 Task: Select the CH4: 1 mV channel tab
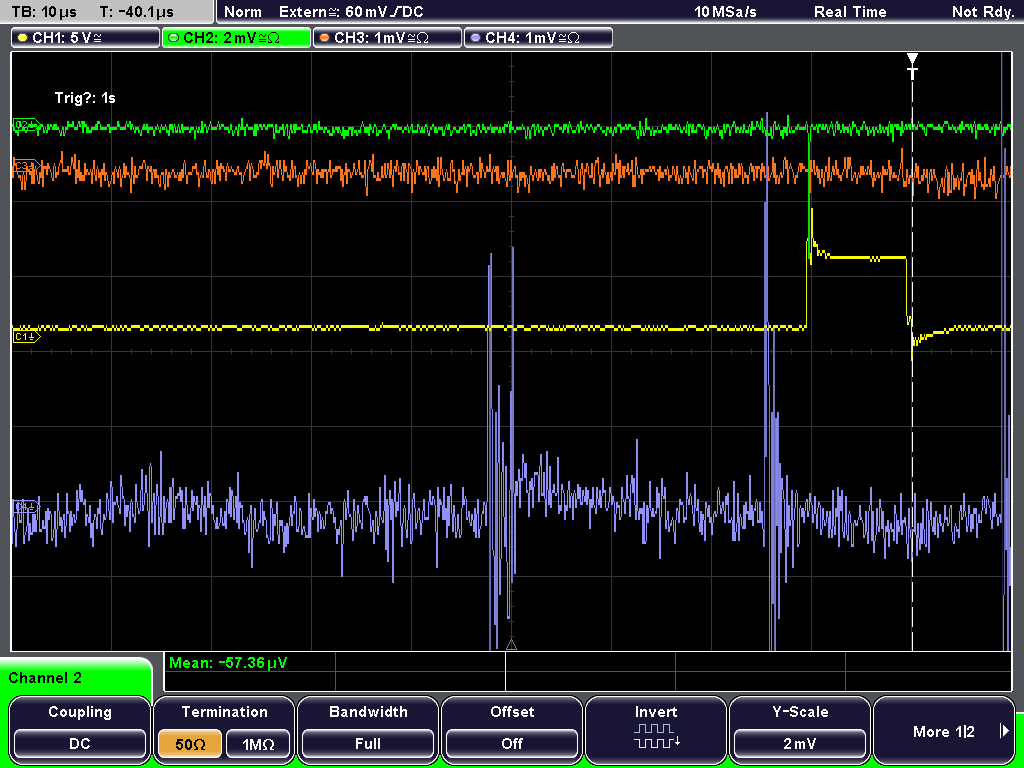click(538, 38)
